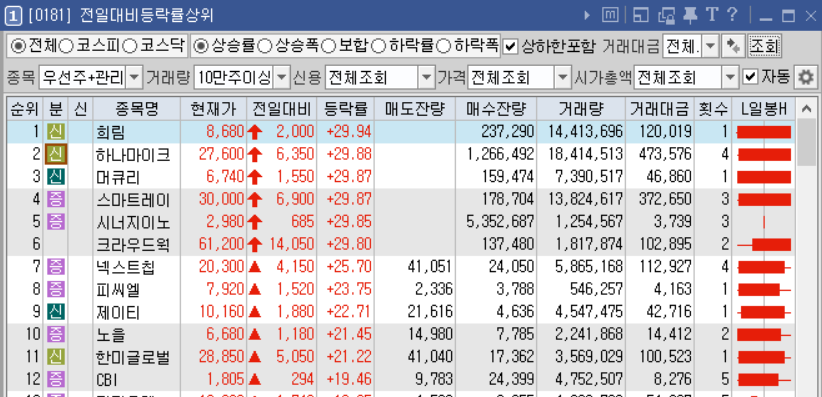Click the 신 badge in the 하나마이크 row
Viewport: 822px width, 397px height.
coord(56,154)
